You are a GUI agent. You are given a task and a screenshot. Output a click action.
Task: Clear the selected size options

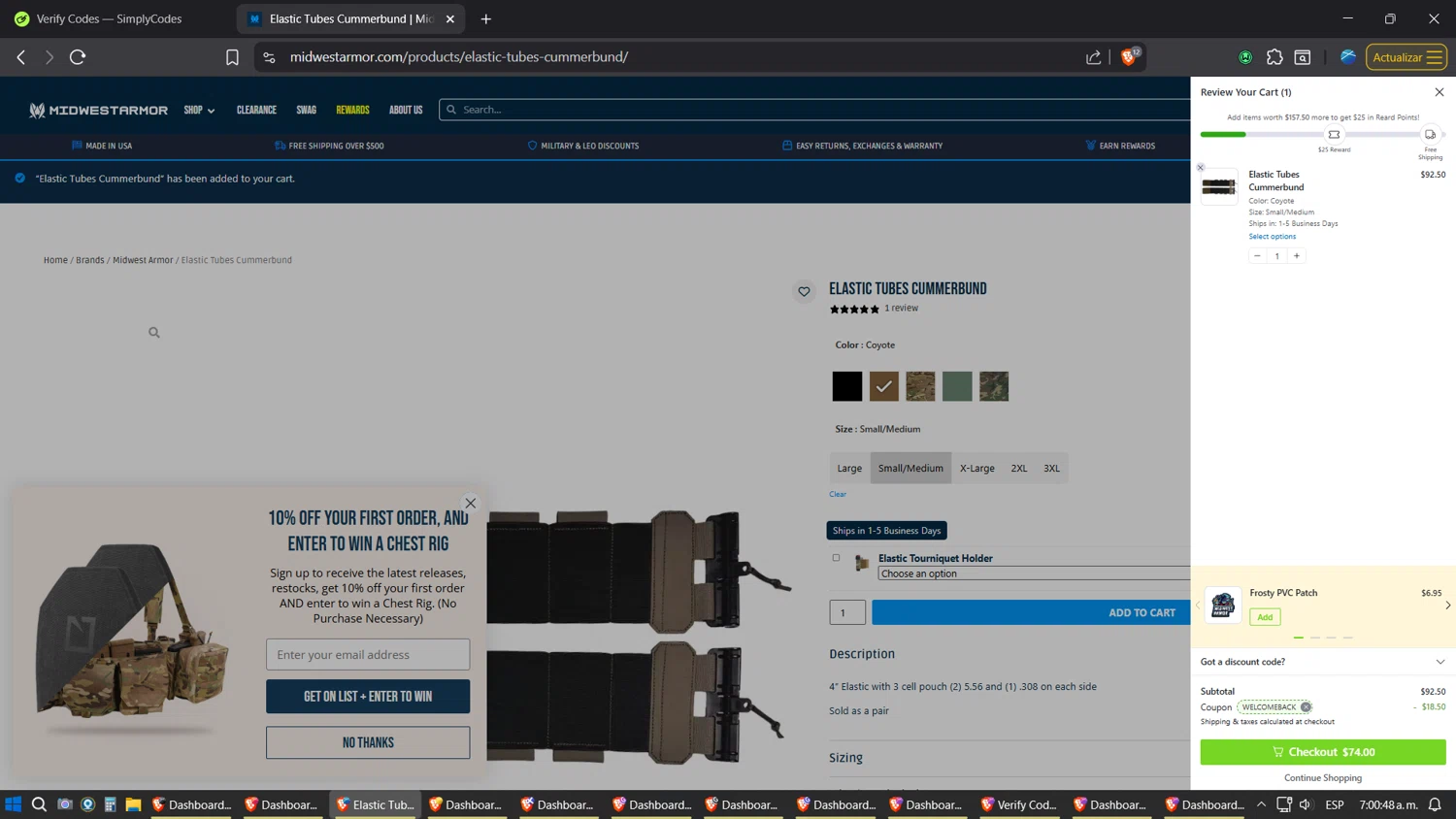[x=838, y=494]
